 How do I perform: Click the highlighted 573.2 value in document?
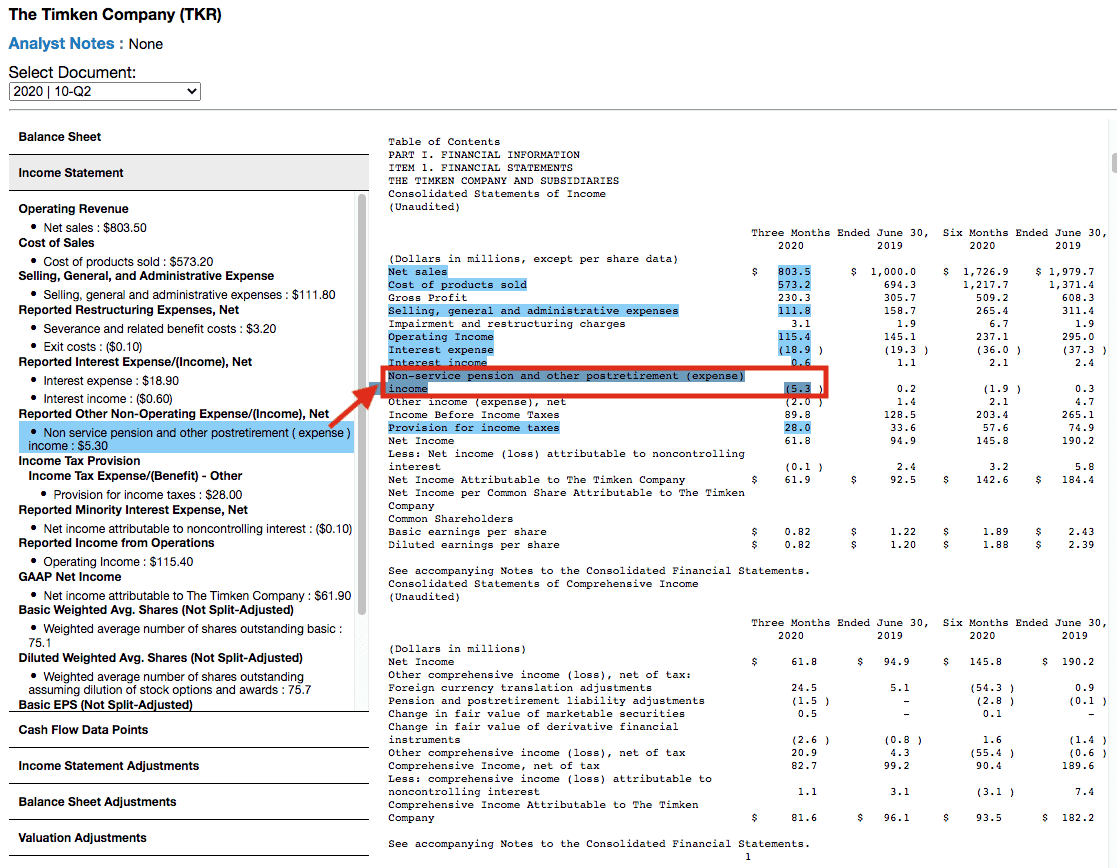coord(794,284)
